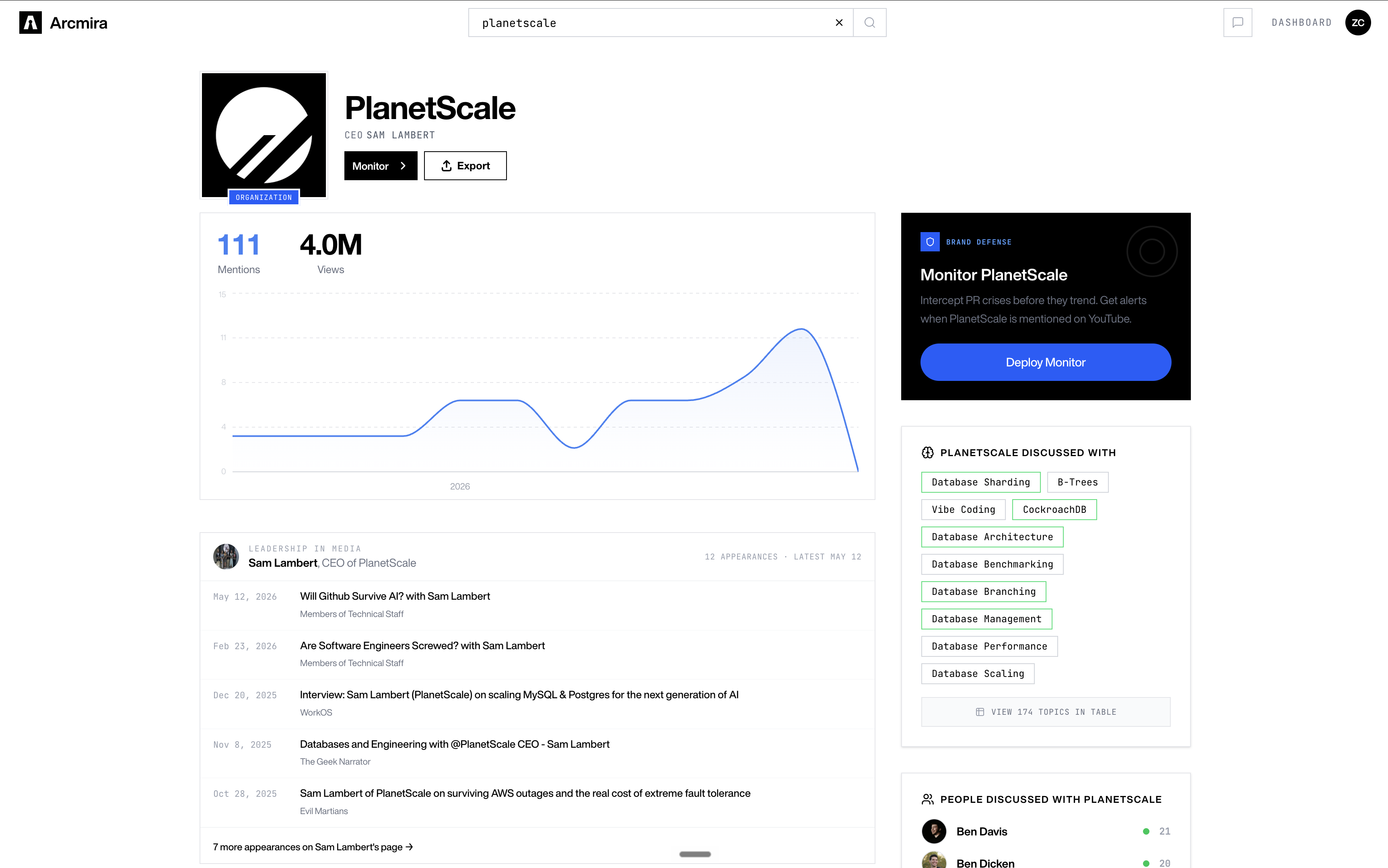Click the magnifier search button
The height and width of the screenshot is (868, 1388).
point(870,23)
